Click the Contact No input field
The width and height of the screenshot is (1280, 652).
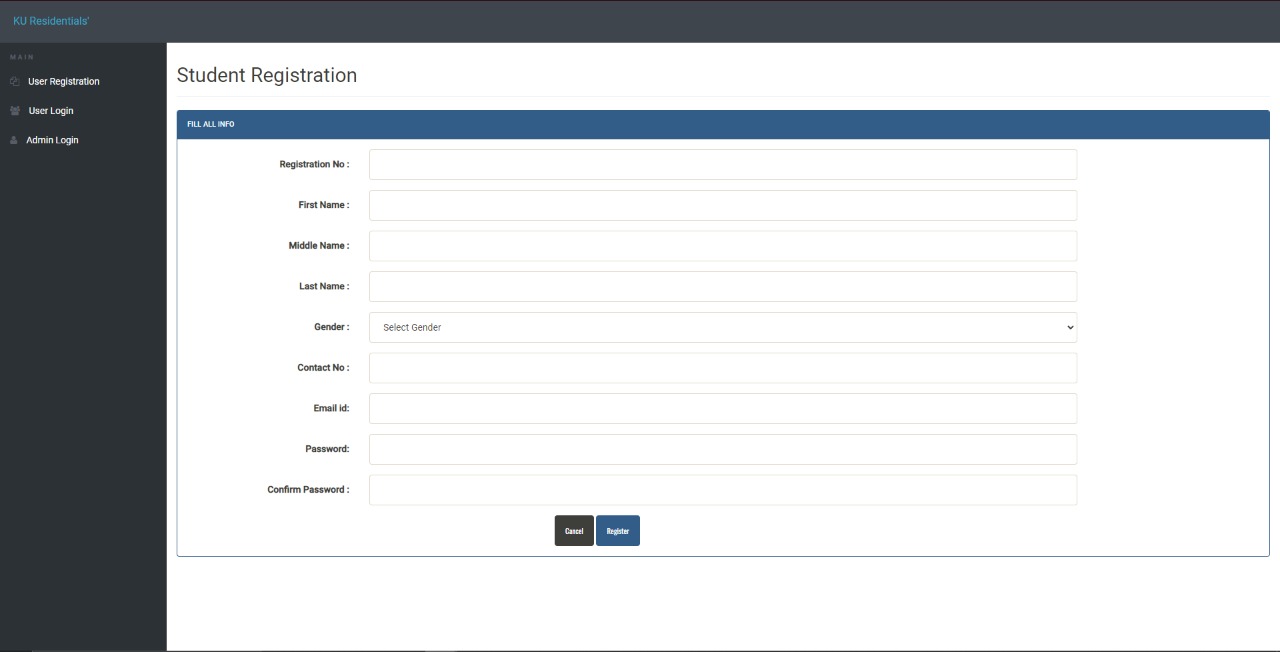coord(722,368)
